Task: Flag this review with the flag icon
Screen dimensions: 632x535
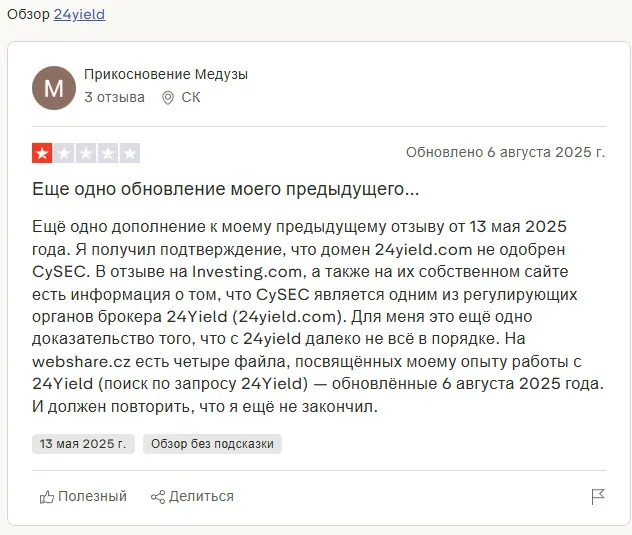Action: coord(598,497)
